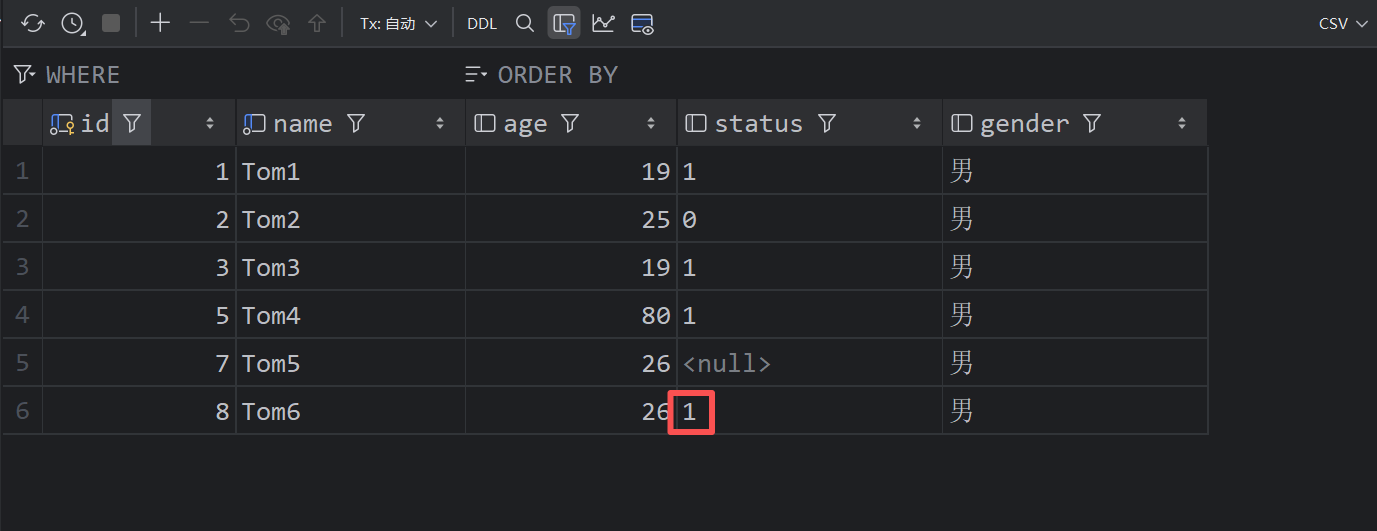Show chart view with the graph icon

pyautogui.click(x=603, y=23)
